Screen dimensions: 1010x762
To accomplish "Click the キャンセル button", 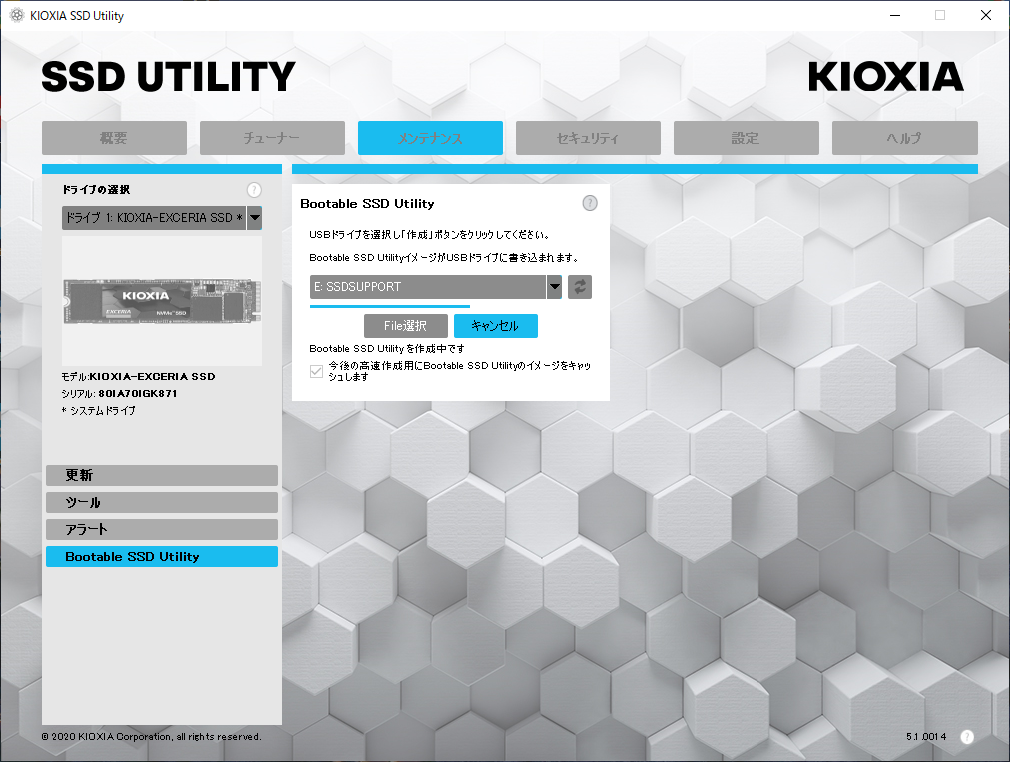I will click(x=495, y=326).
